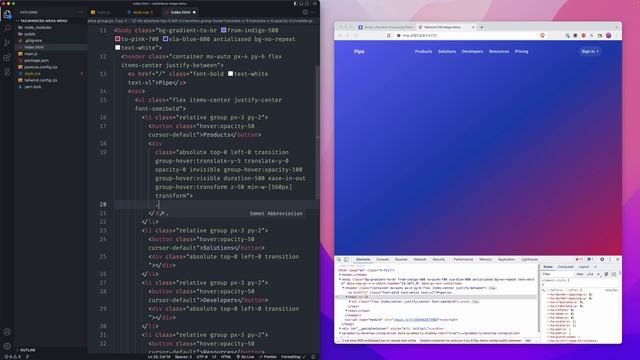Open the Manage gear in VS Code activity bar
This screenshot has height=360, width=640.
pos(7,346)
